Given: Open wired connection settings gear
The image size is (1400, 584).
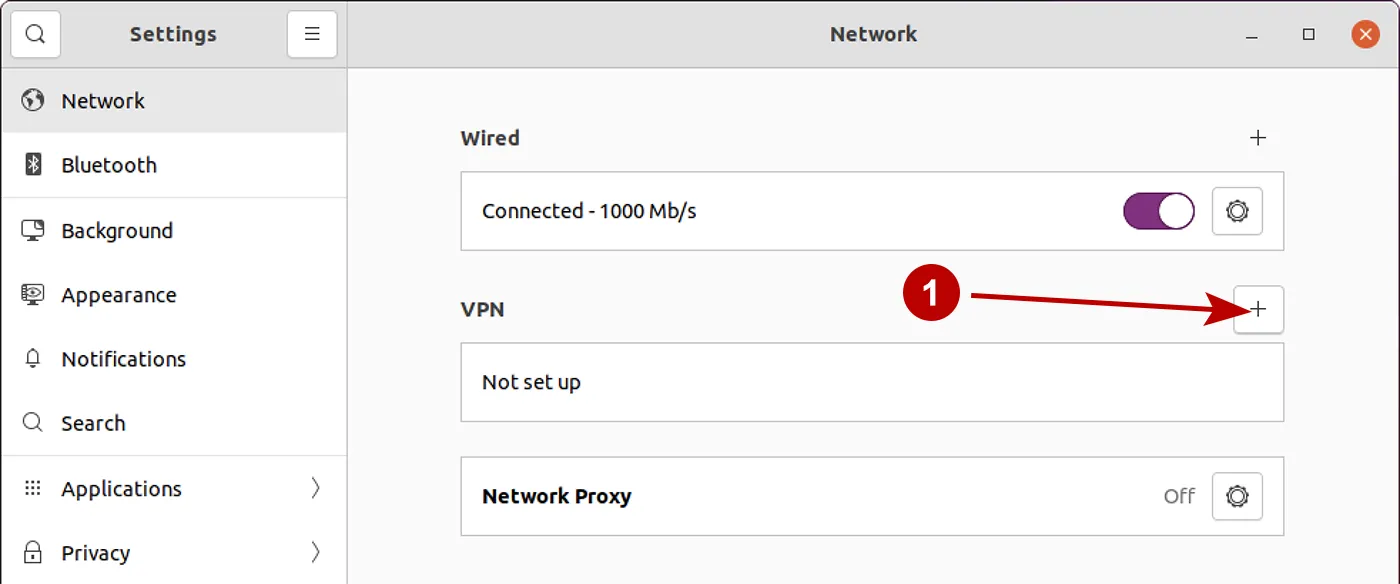Looking at the screenshot, I should pos(1237,211).
